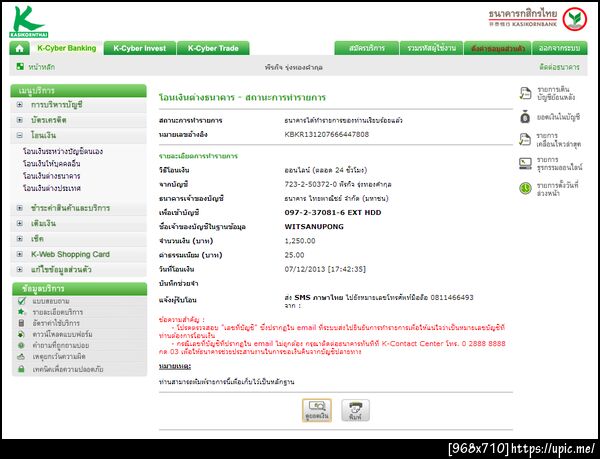This screenshot has width=600, height=459.
Task: Click the amount 1,250.00
Action: tap(300, 241)
